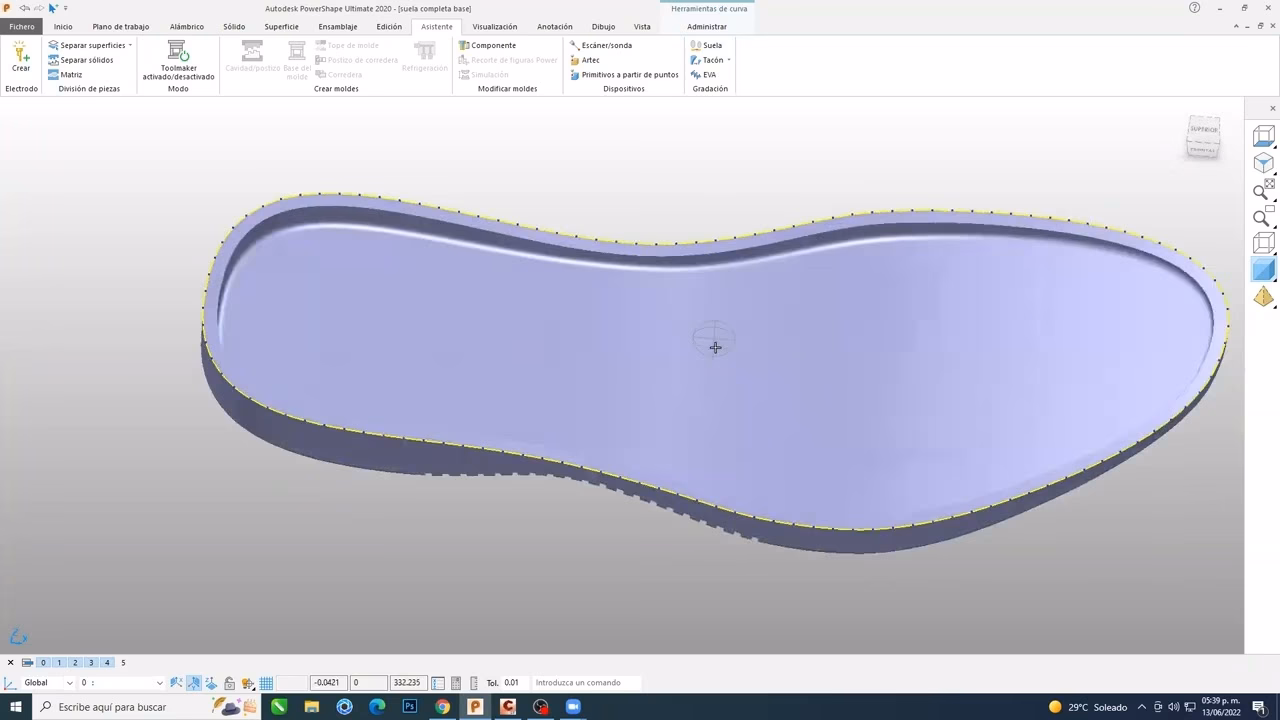Image resolution: width=1280 pixels, height=720 pixels.
Task: Switch to the Superficie ribbon tab
Action: [281, 27]
